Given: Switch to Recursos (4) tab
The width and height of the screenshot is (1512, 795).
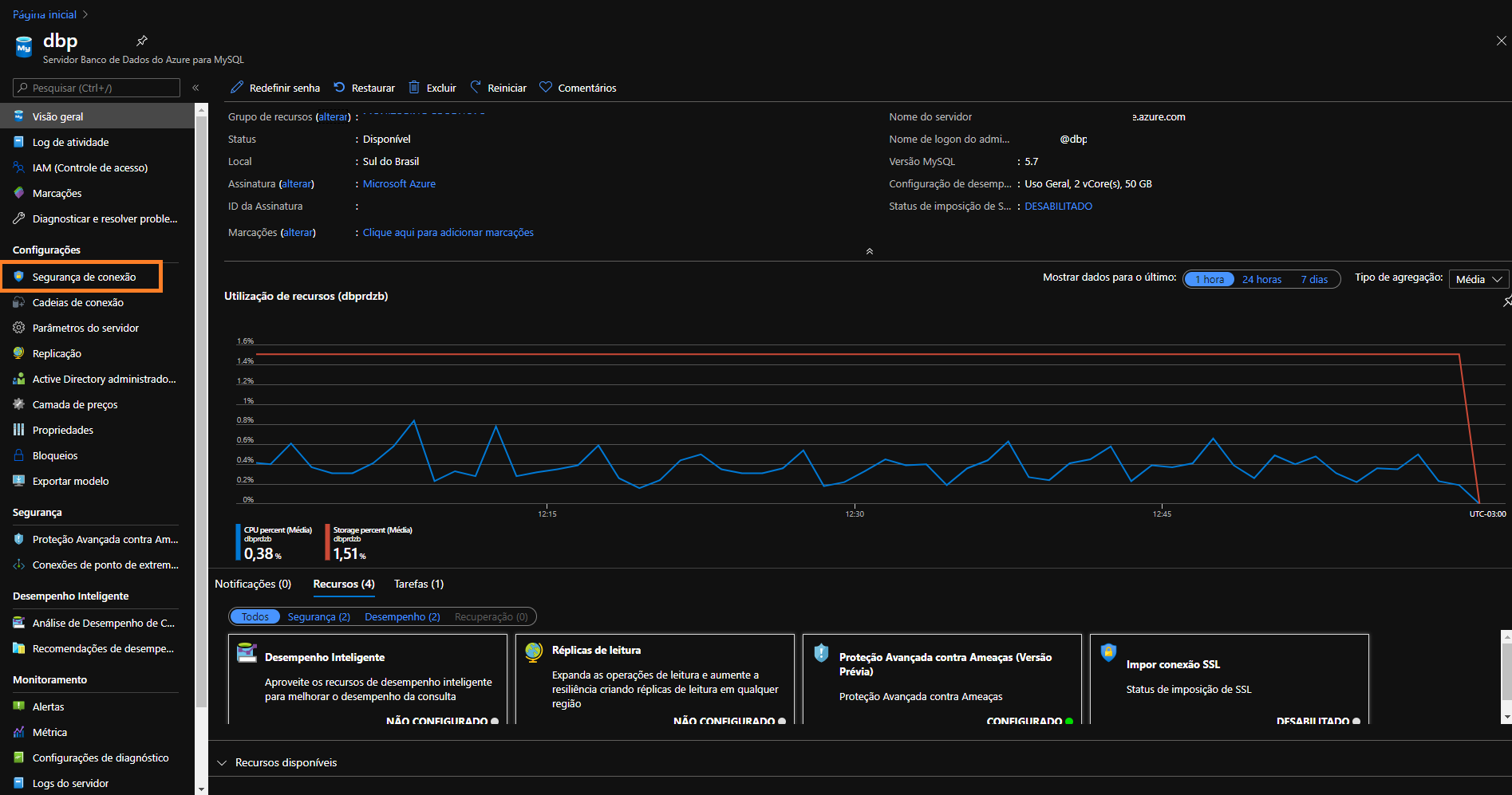Looking at the screenshot, I should [344, 584].
